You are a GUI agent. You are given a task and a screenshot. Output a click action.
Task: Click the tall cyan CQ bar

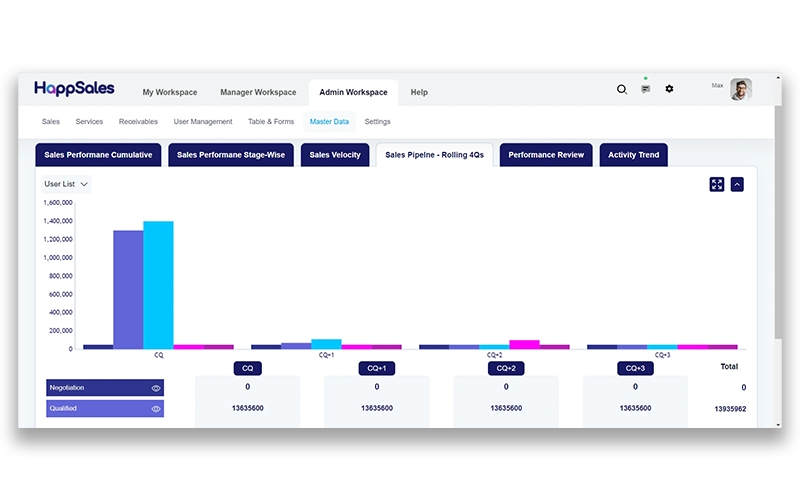click(158, 285)
